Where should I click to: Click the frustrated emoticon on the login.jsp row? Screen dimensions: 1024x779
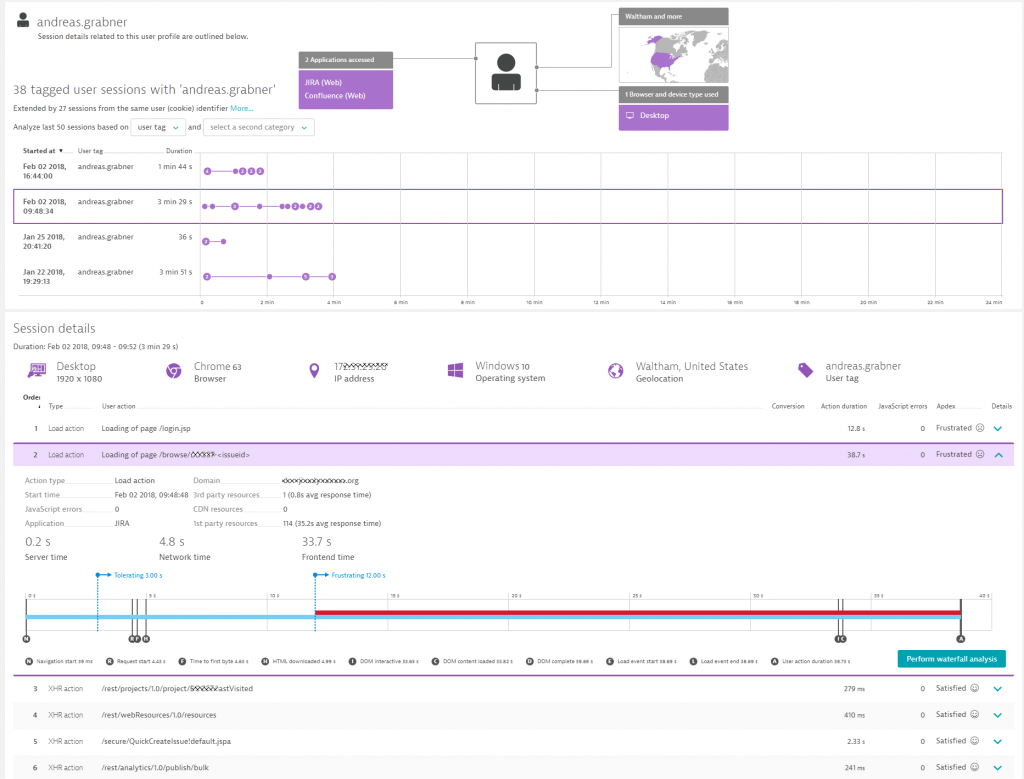point(980,428)
